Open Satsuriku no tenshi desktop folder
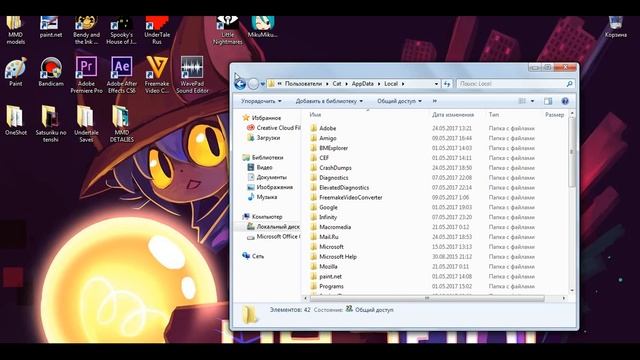 click(x=51, y=124)
